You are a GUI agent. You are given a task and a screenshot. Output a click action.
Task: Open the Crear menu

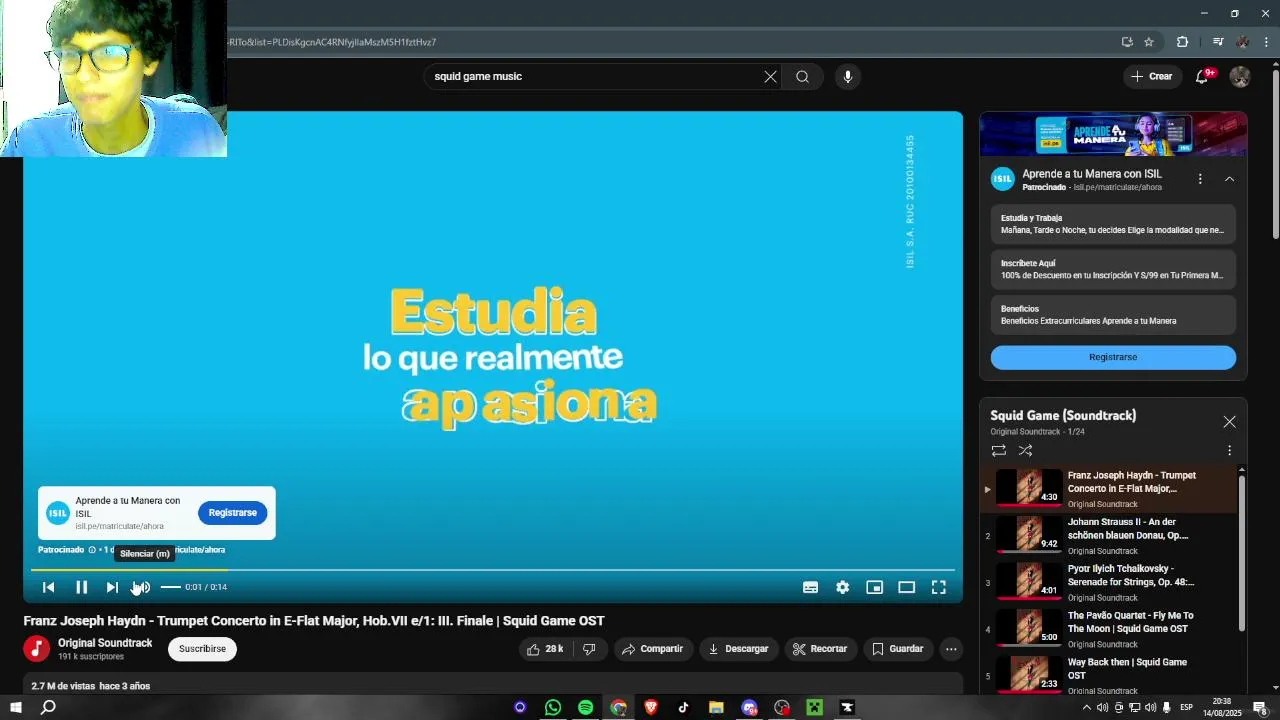point(1151,77)
